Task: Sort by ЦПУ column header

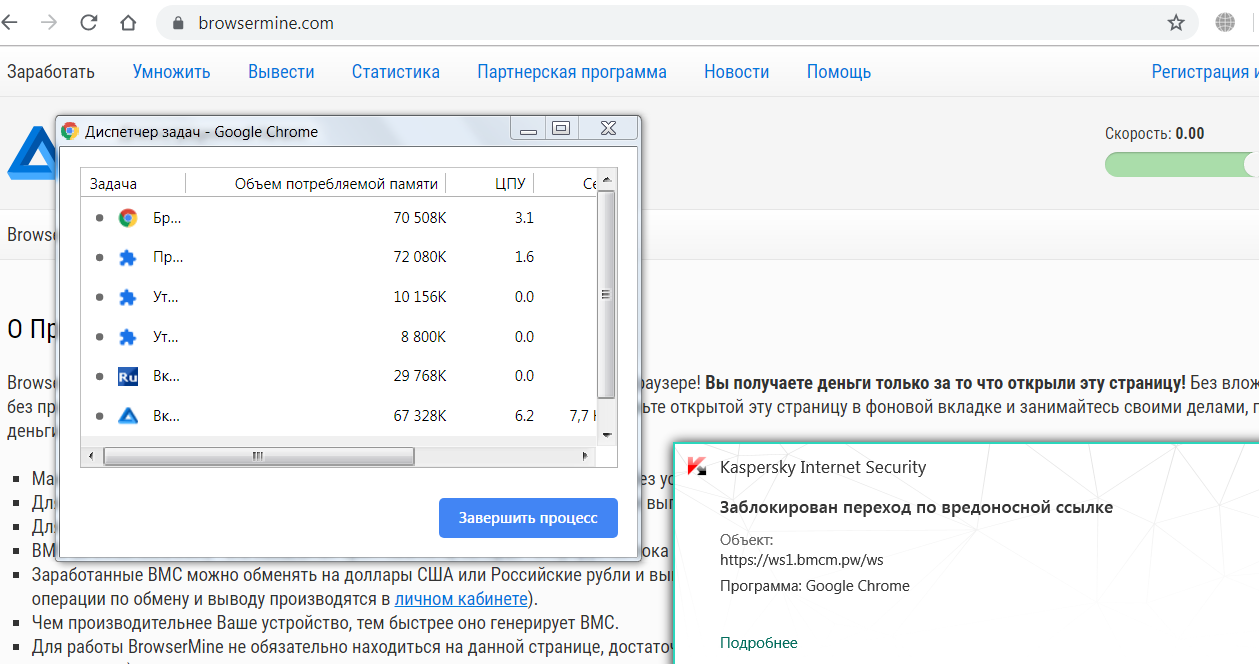Action: [510, 184]
